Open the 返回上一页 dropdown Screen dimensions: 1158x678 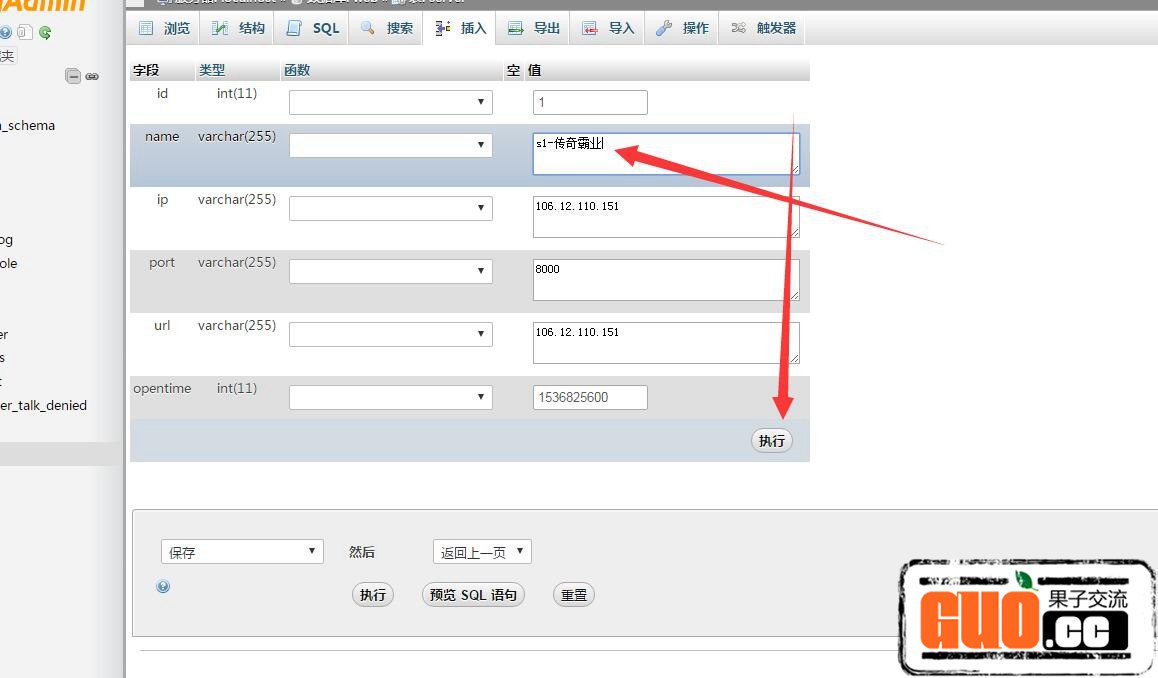[x=482, y=552]
